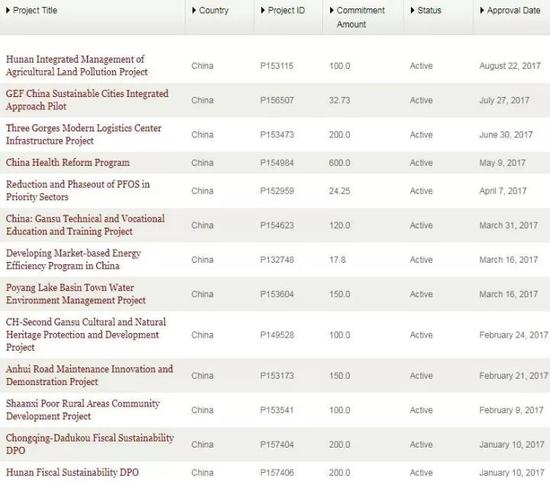Select project ID P156507
550x482 pixels.
(277, 100)
